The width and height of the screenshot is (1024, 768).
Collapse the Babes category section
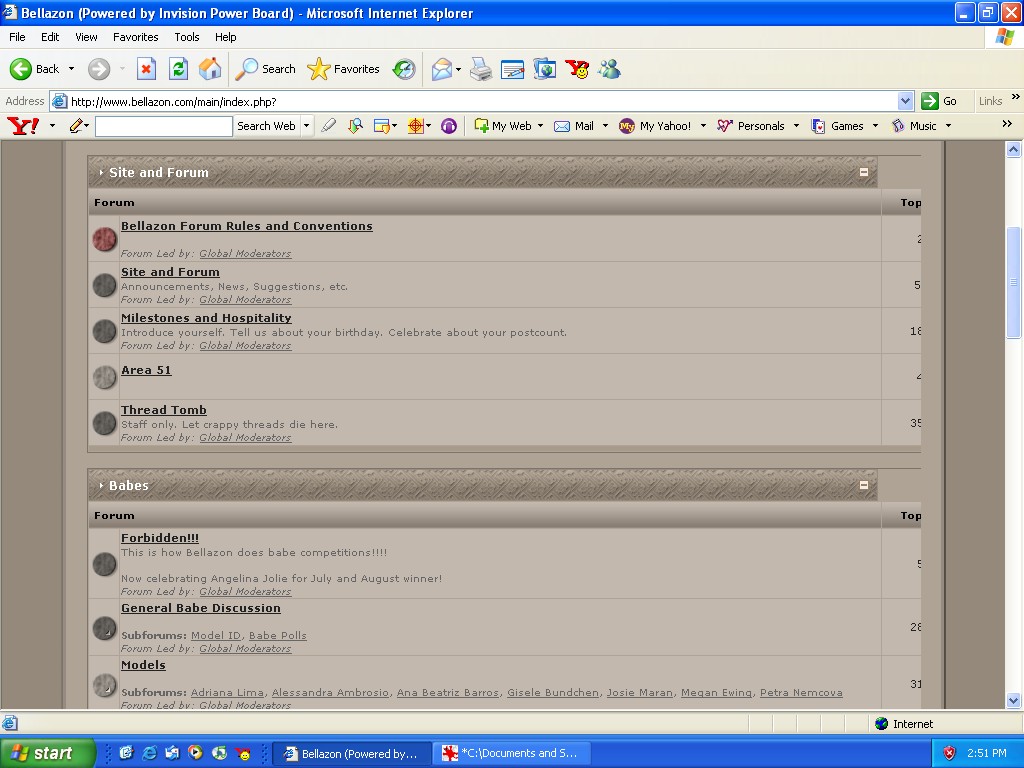coord(863,485)
